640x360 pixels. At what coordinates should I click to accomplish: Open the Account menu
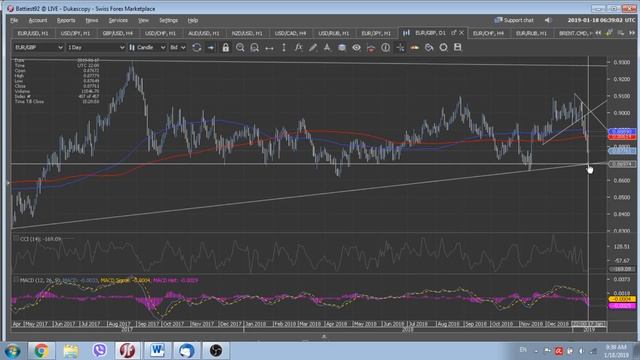click(x=38, y=20)
